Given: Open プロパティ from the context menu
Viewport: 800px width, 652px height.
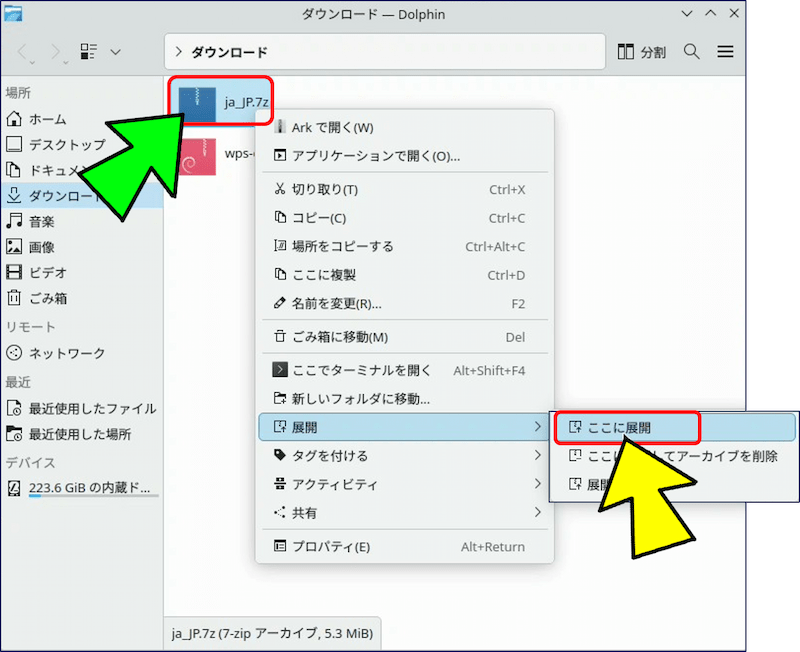Looking at the screenshot, I should coord(330,547).
